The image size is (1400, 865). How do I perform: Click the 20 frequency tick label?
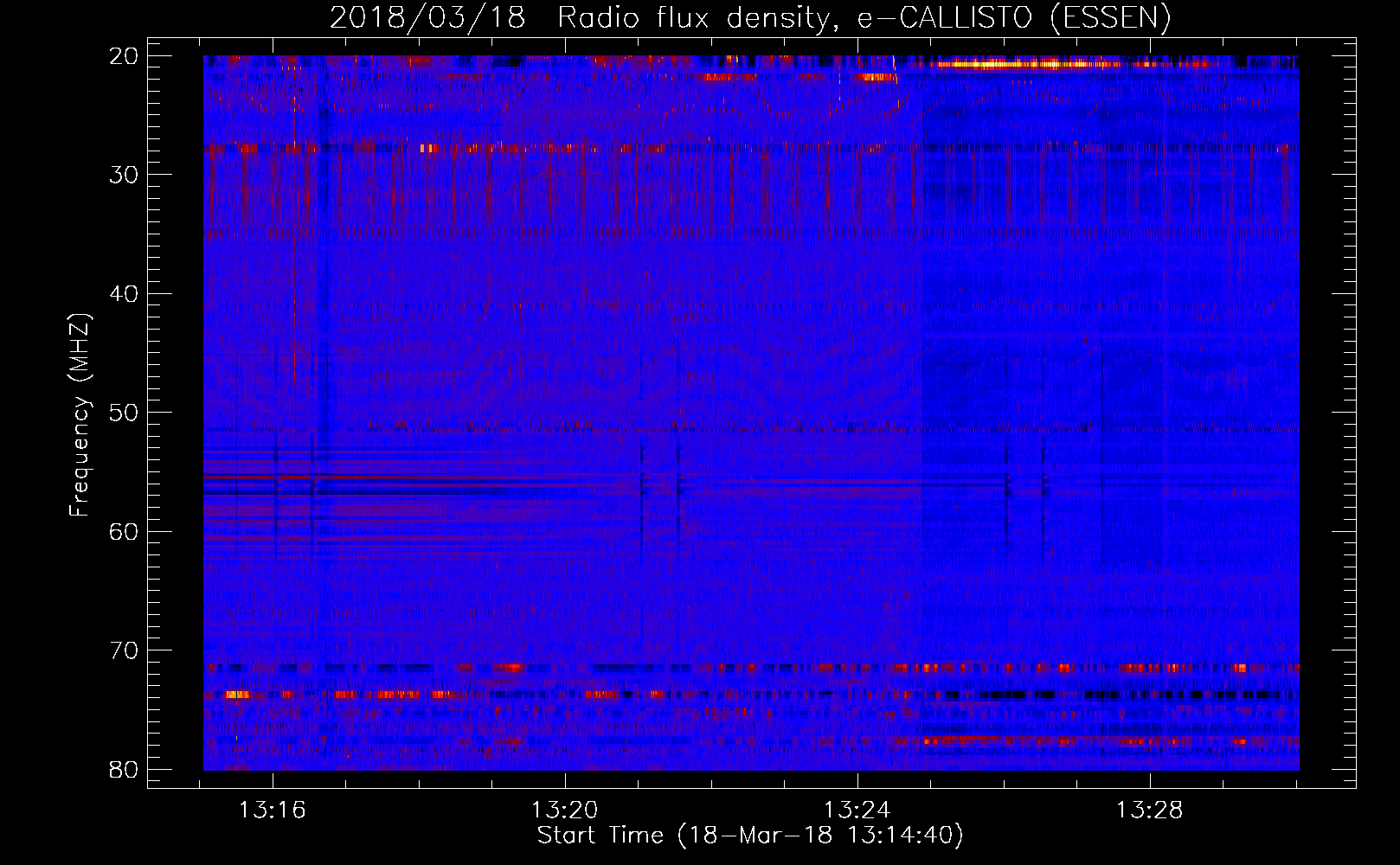coord(125,56)
